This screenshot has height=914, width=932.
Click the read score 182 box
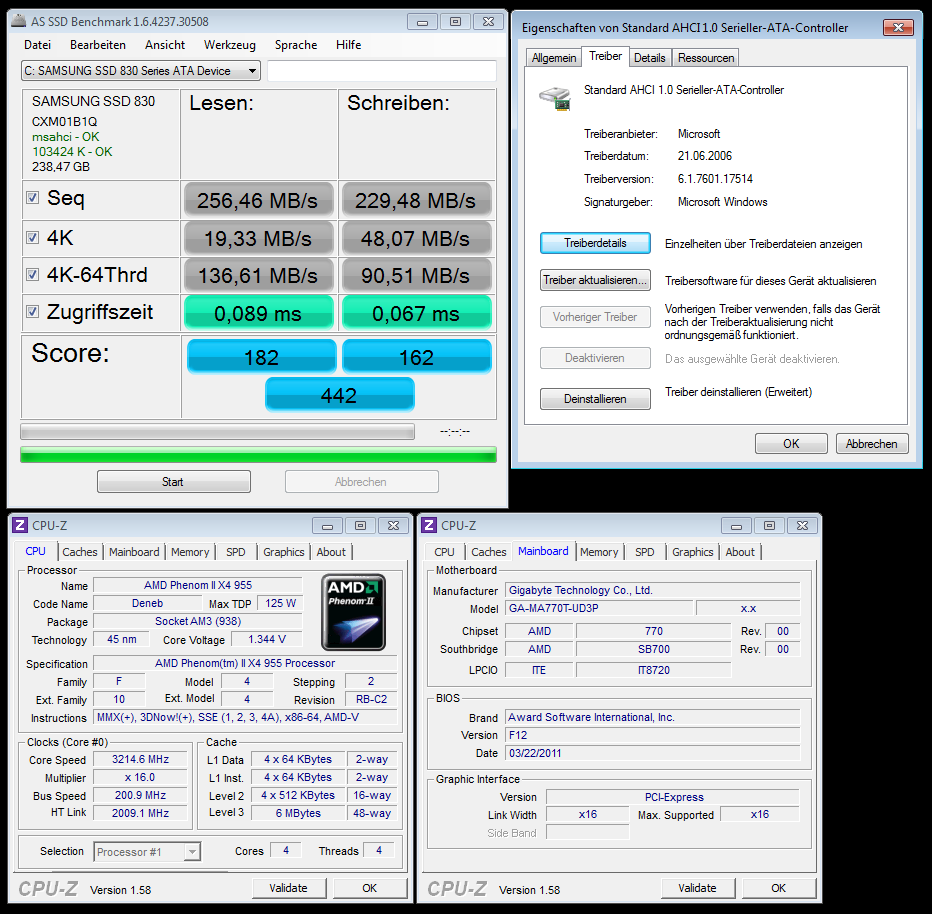click(262, 357)
